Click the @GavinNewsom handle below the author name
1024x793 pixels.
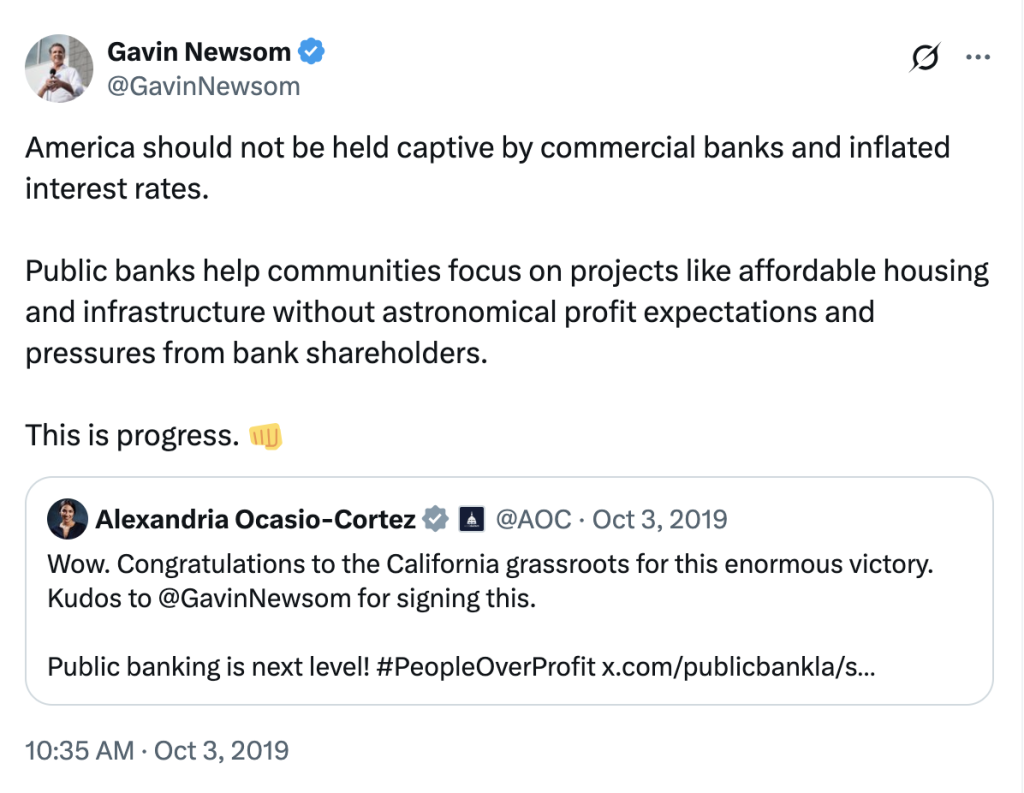[203, 86]
